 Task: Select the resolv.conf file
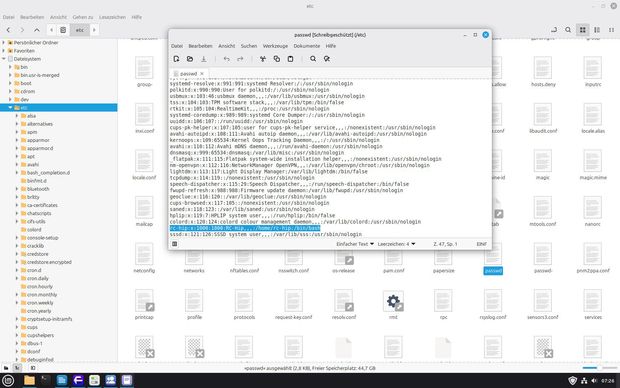pyautogui.click(x=344, y=305)
